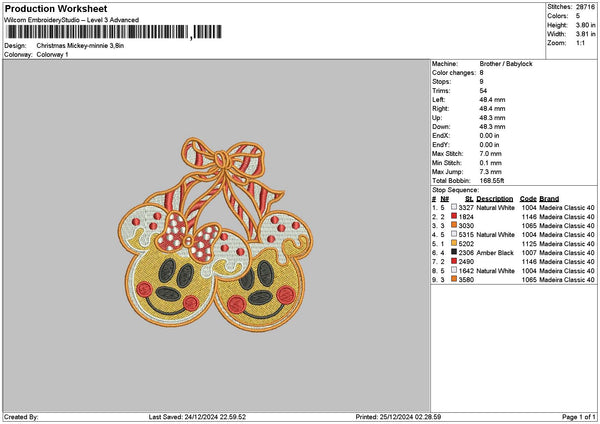Click 'Wilcom EmbroideryStudio – Level 3 Advanced' text
This screenshot has height=424, width=600.
pos(72,20)
